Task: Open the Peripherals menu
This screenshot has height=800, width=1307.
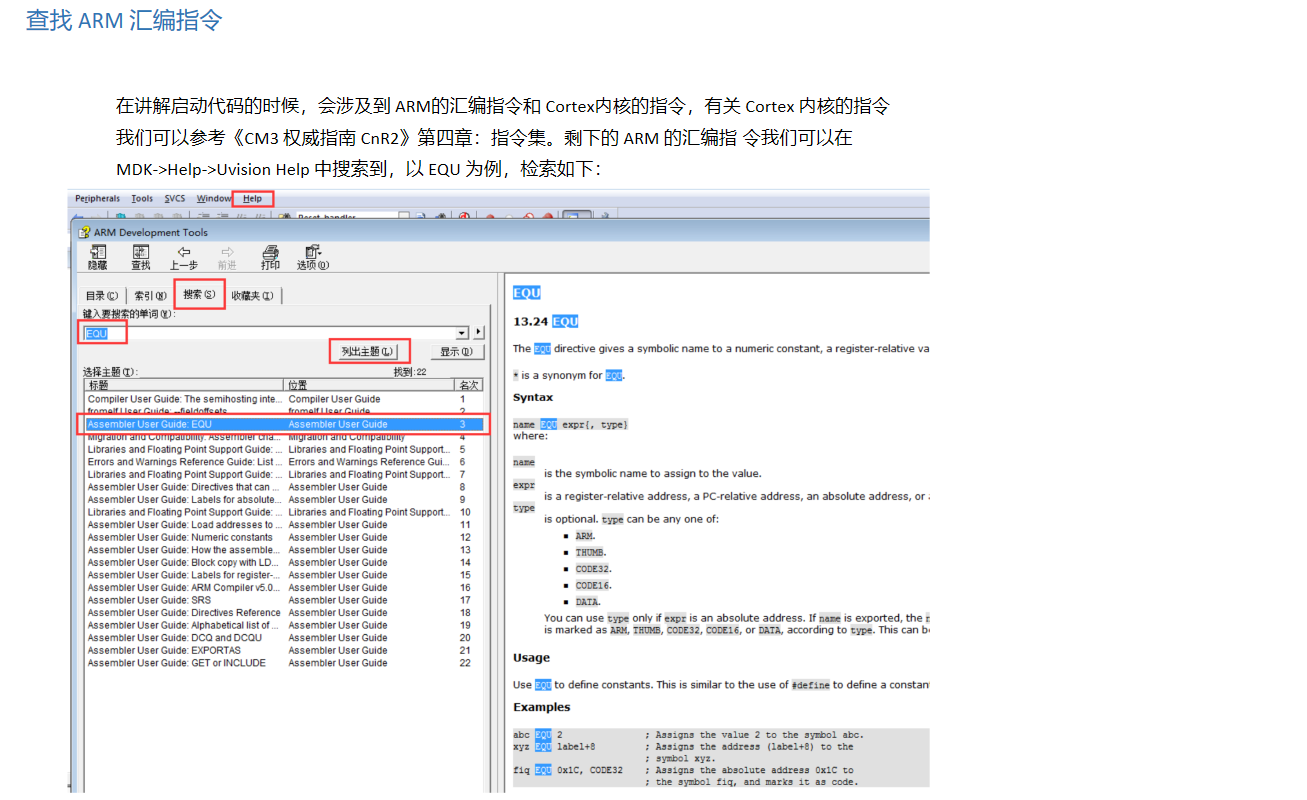Action: pos(97,199)
